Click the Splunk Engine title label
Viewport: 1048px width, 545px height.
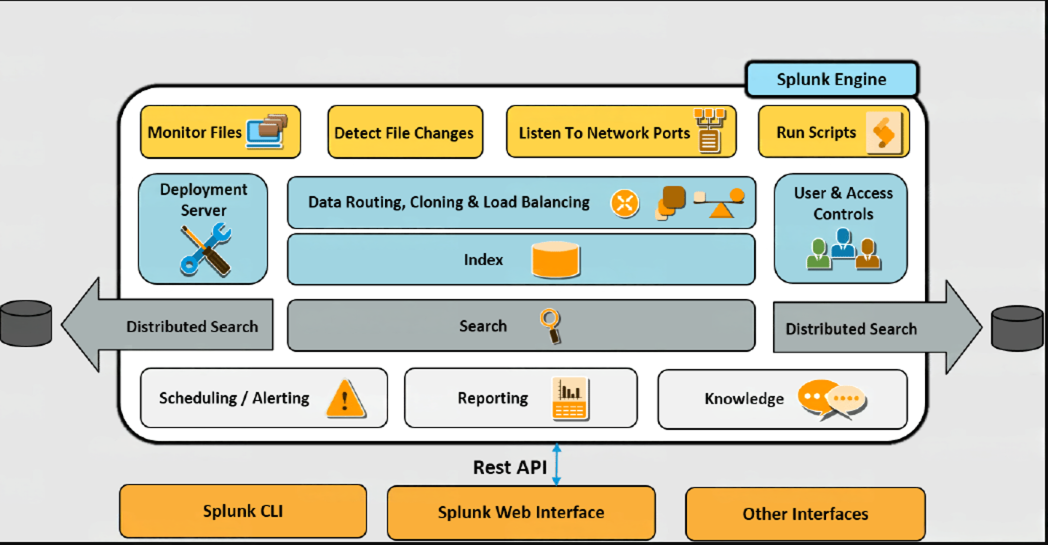tap(831, 79)
